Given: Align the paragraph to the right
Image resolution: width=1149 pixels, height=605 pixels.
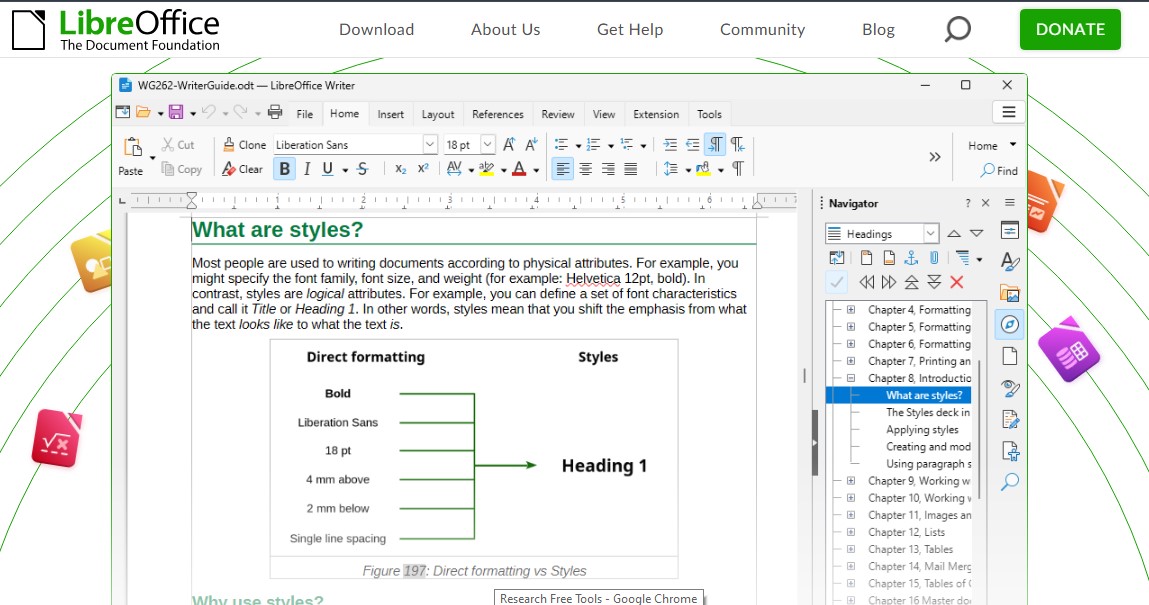Looking at the screenshot, I should (x=608, y=169).
